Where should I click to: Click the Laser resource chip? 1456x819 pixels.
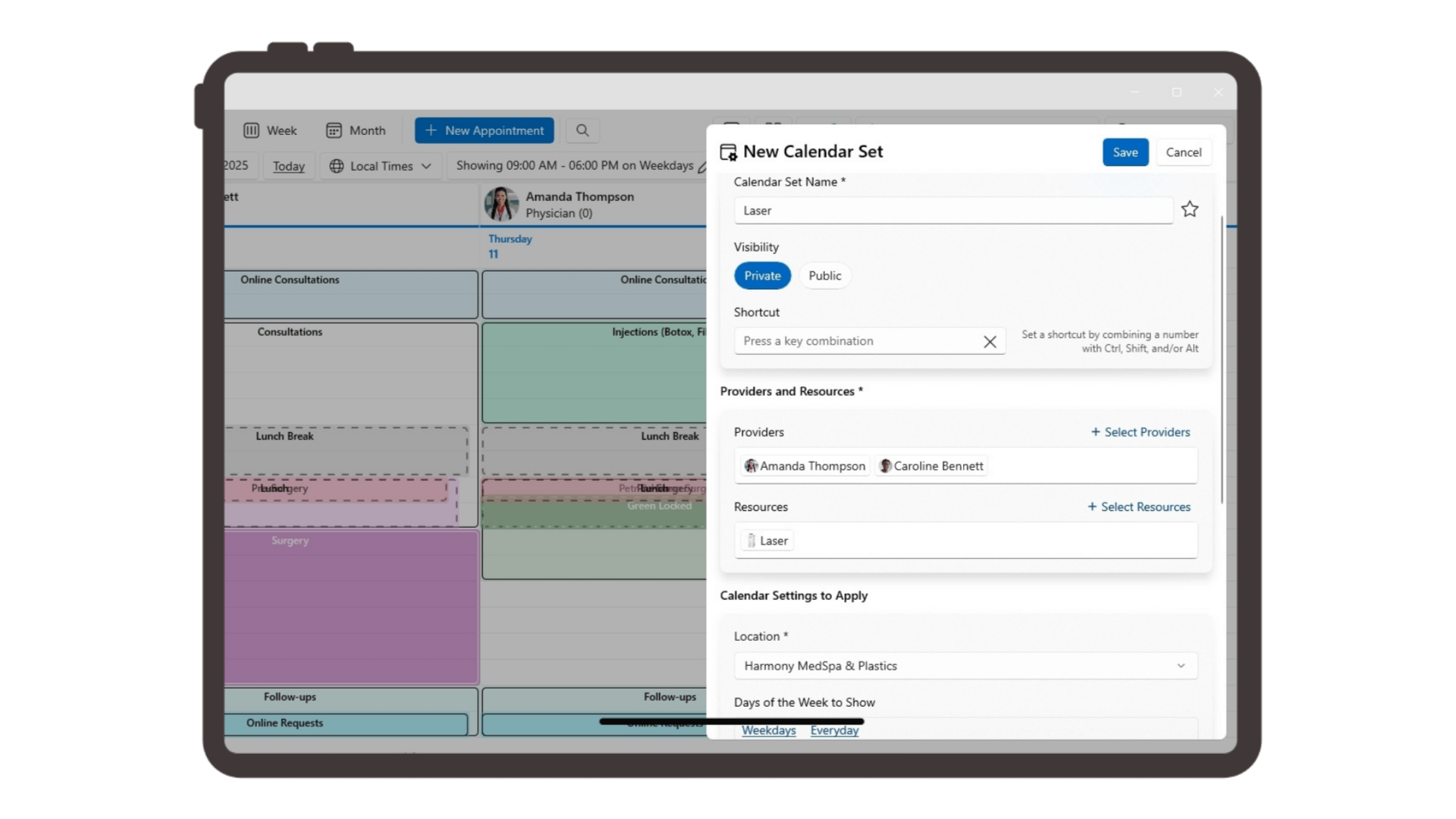point(767,541)
